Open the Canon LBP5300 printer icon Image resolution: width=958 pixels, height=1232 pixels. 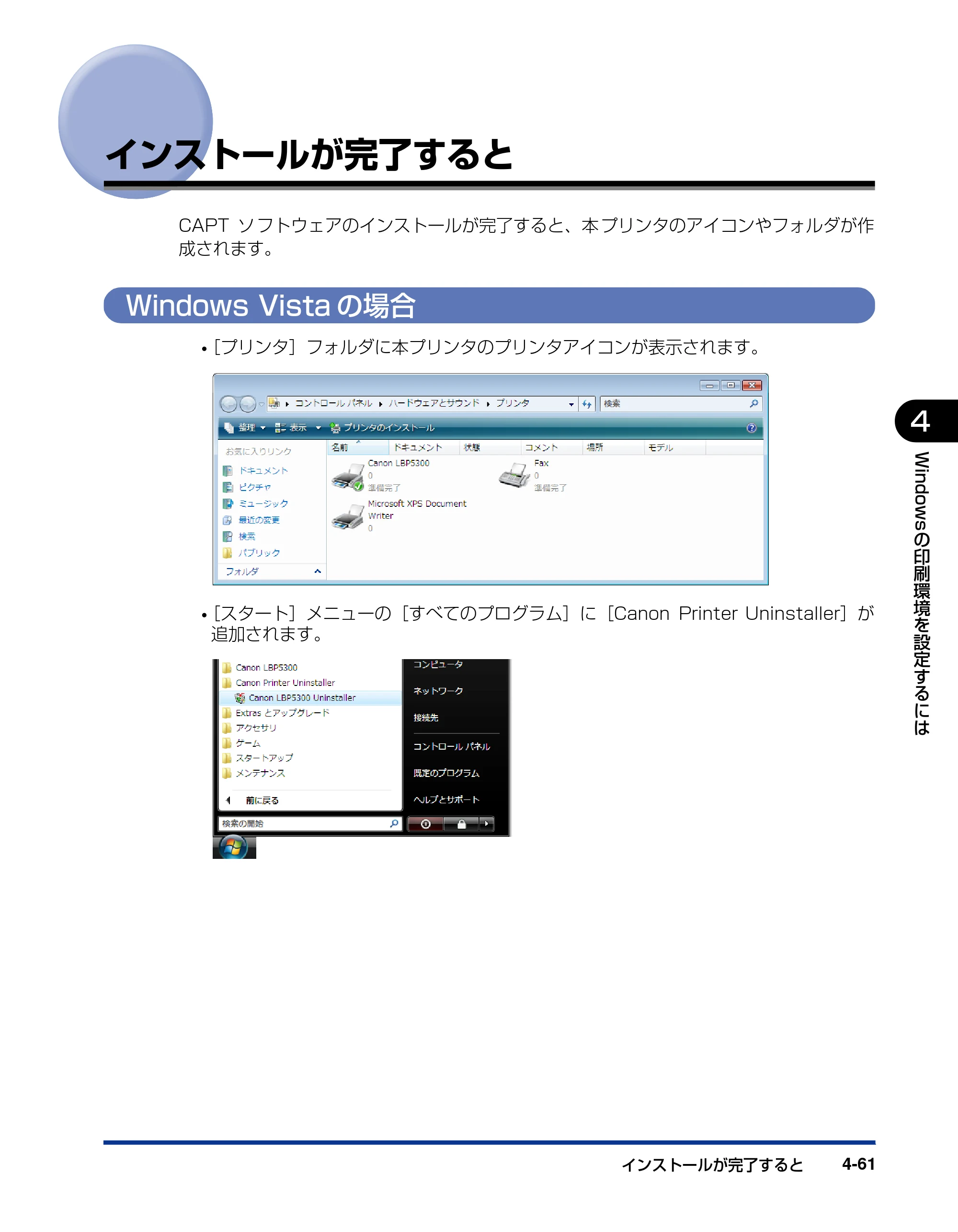pos(348,477)
